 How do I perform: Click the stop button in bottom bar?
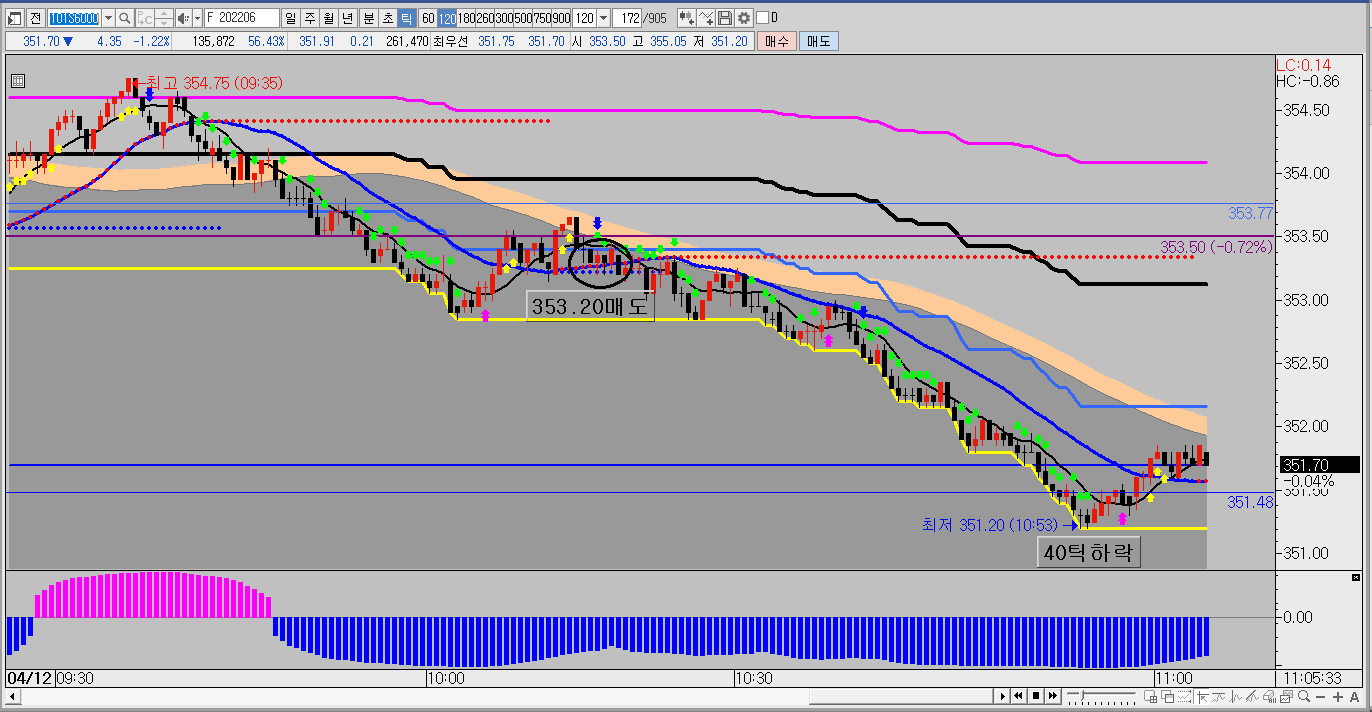point(1036,696)
